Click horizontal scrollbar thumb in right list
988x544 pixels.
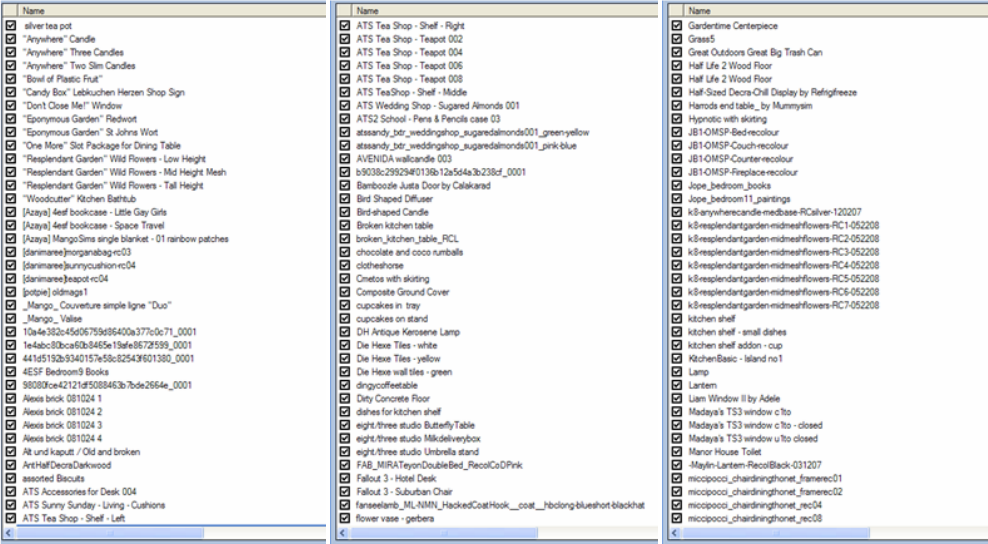point(776,533)
